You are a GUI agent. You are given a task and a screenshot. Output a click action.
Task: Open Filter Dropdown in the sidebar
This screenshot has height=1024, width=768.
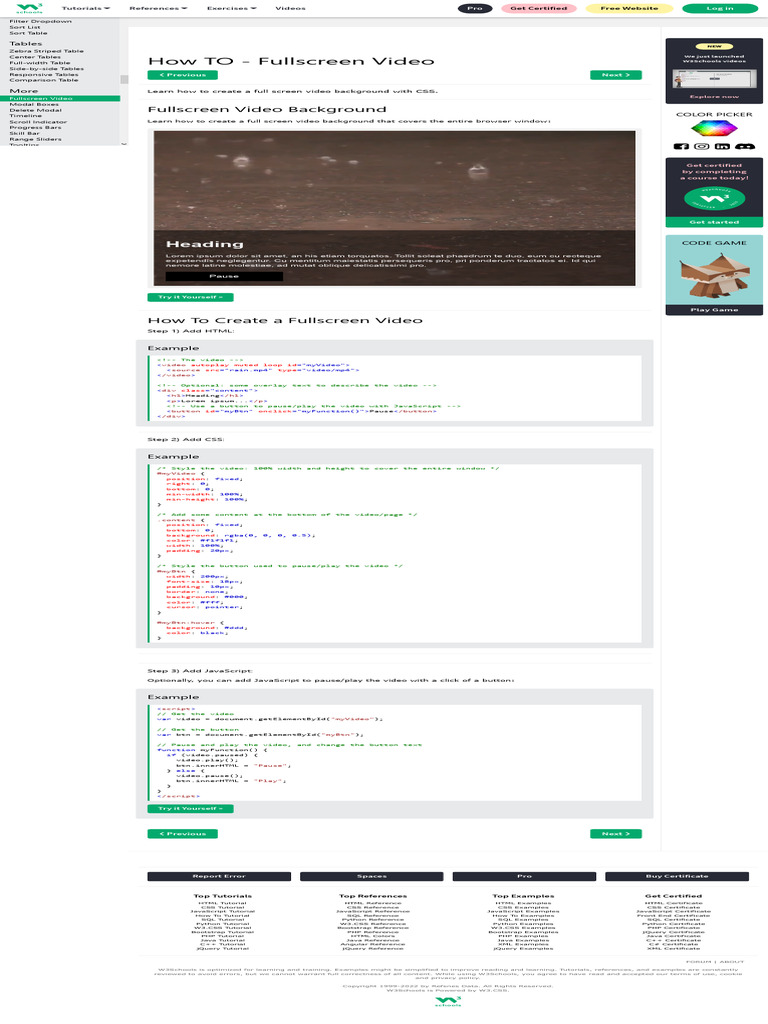point(40,22)
